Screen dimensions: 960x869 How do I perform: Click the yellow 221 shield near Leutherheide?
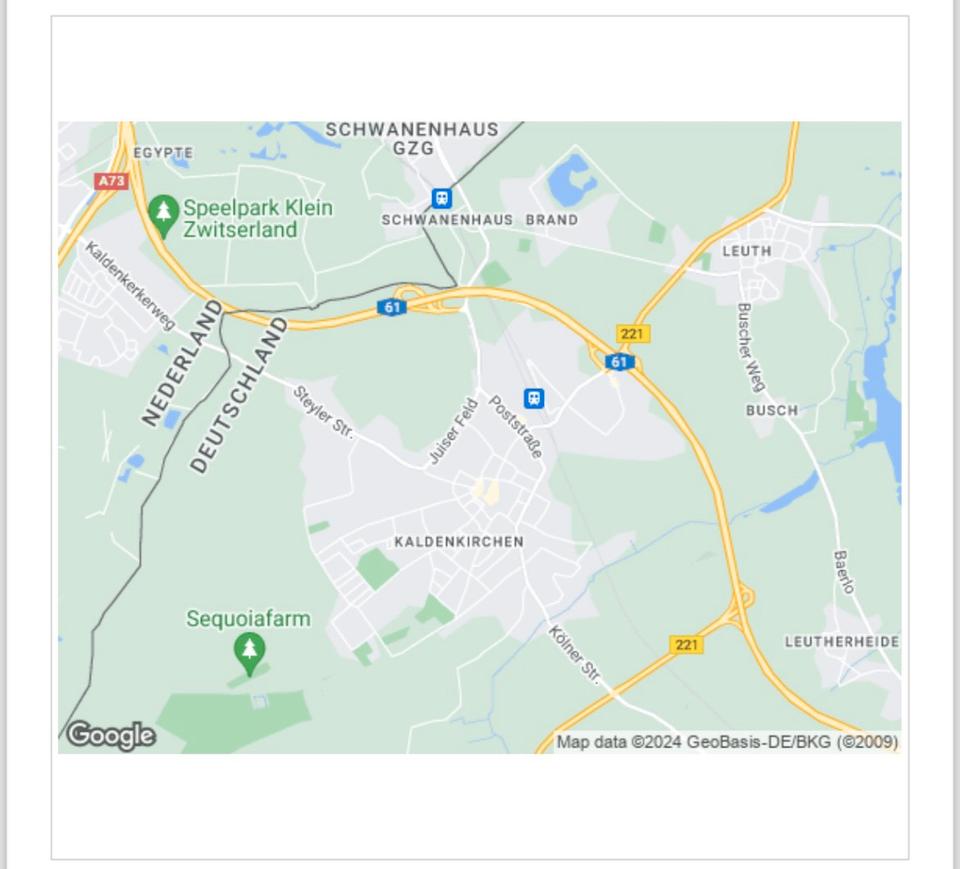[686, 644]
